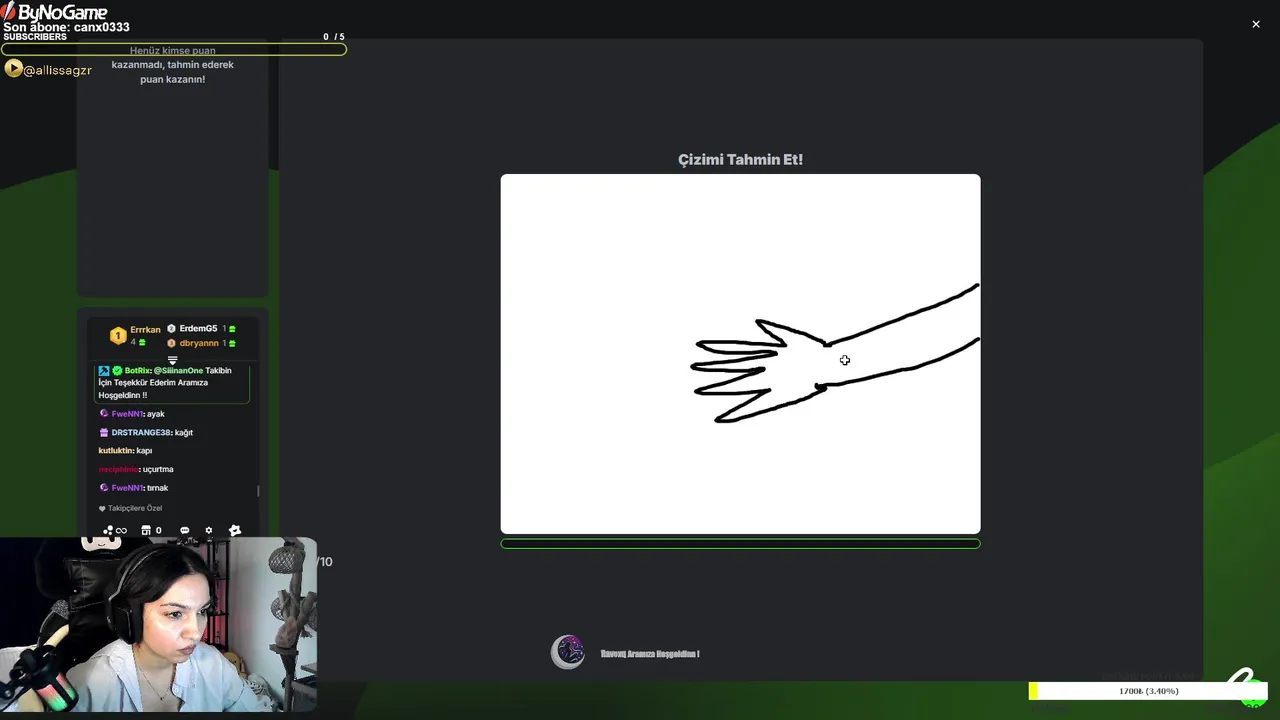This screenshot has width=1280, height=720.
Task: Open ErdemG5's leaderboard entry
Action: click(x=198, y=328)
